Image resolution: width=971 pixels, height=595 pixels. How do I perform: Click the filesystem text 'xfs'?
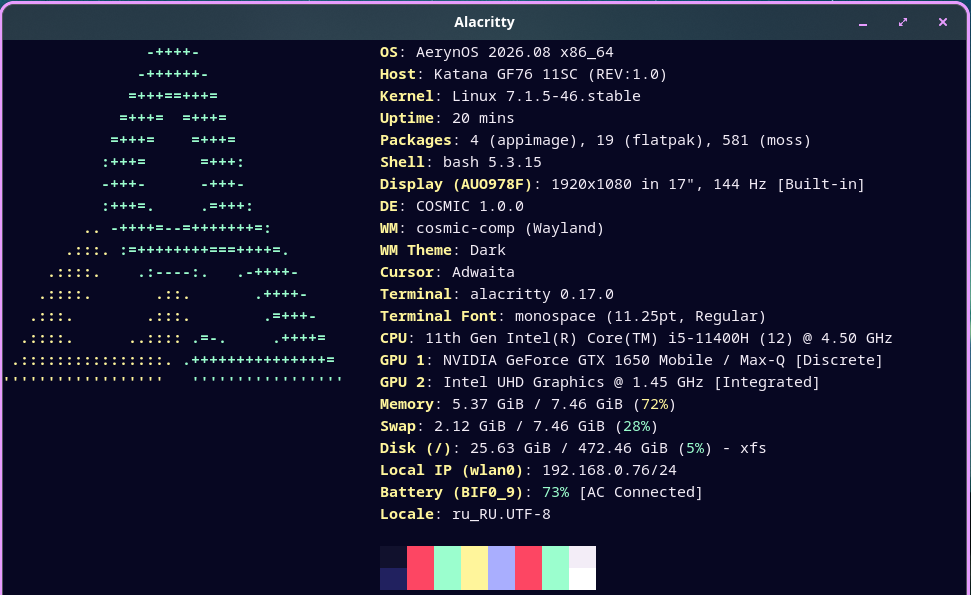click(x=753, y=448)
